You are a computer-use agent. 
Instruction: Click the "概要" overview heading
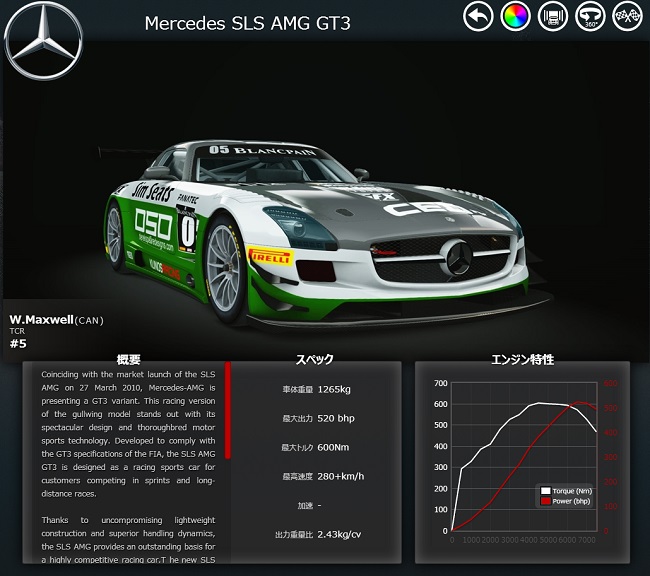coord(129,360)
